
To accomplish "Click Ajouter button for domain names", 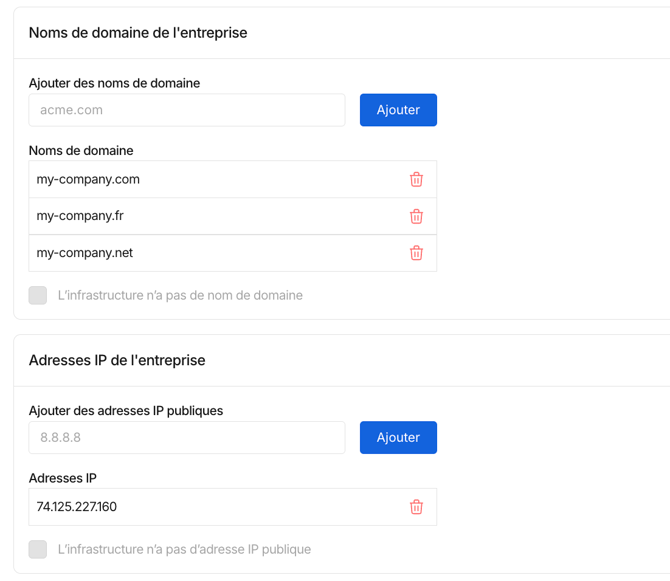I will (398, 110).
